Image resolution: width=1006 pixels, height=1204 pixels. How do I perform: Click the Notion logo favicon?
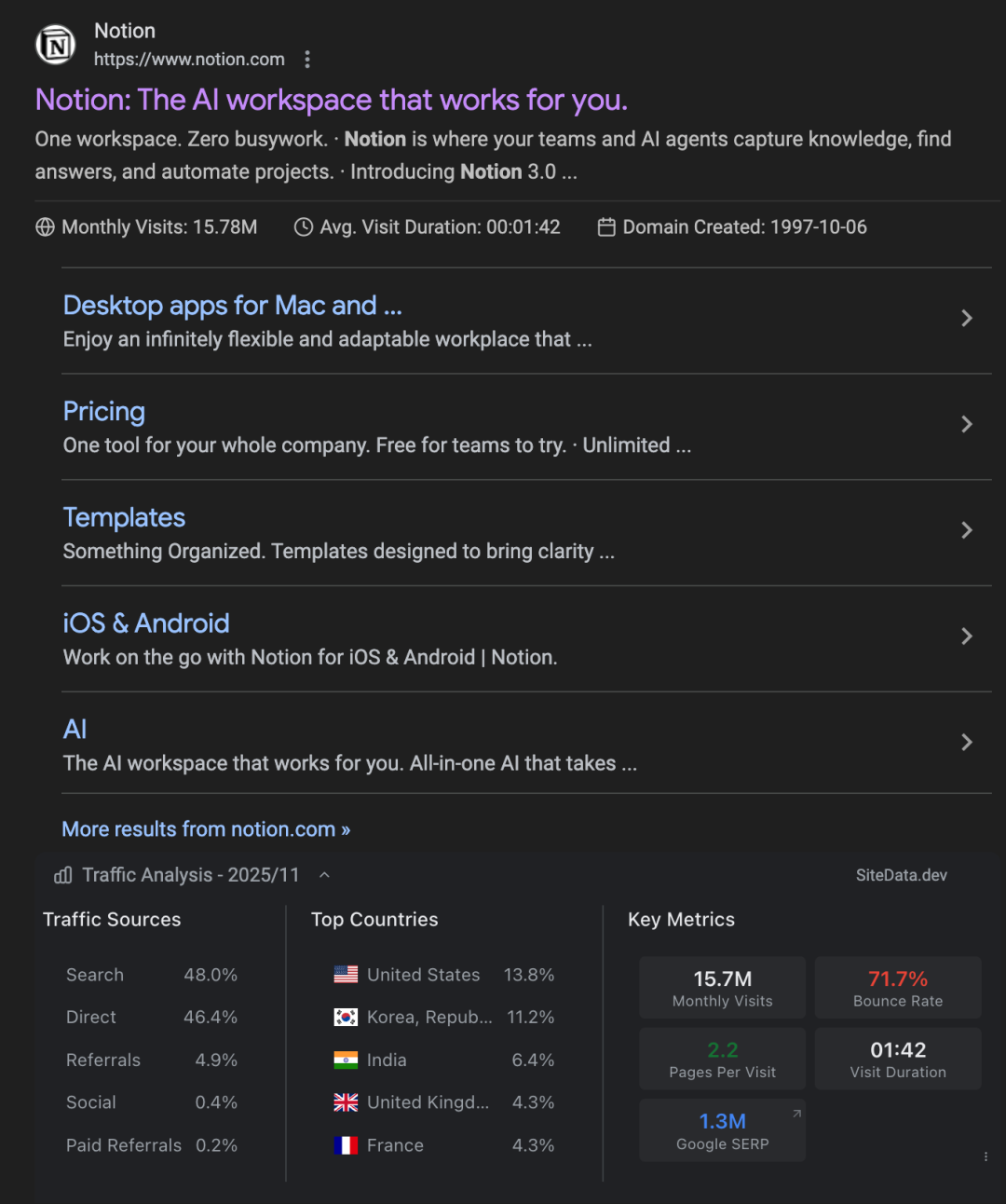pos(56,45)
